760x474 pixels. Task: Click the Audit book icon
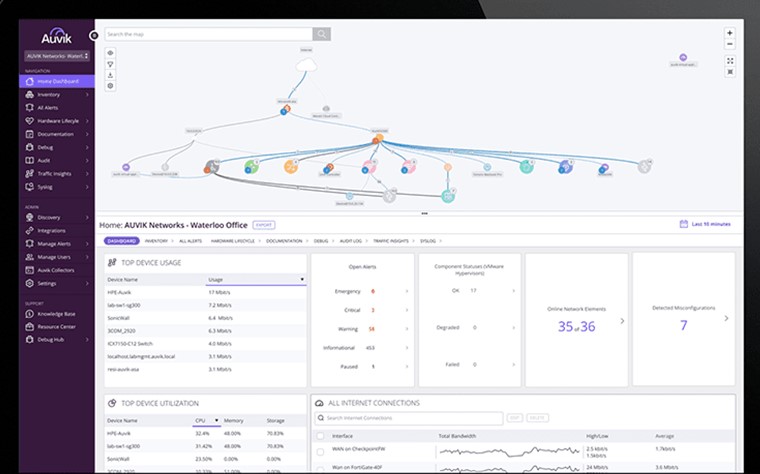[x=30, y=160]
